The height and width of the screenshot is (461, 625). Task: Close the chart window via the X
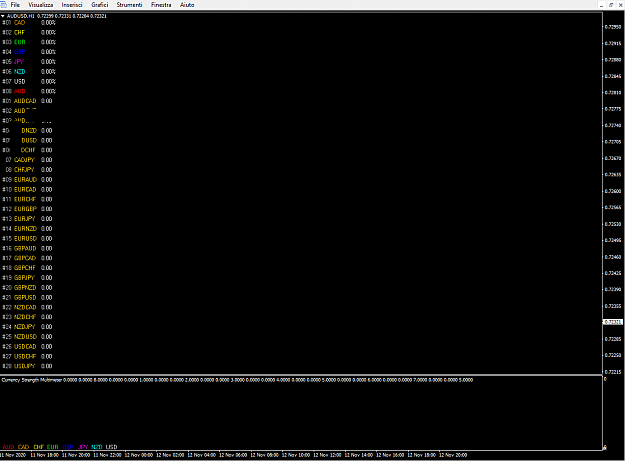point(621,5)
